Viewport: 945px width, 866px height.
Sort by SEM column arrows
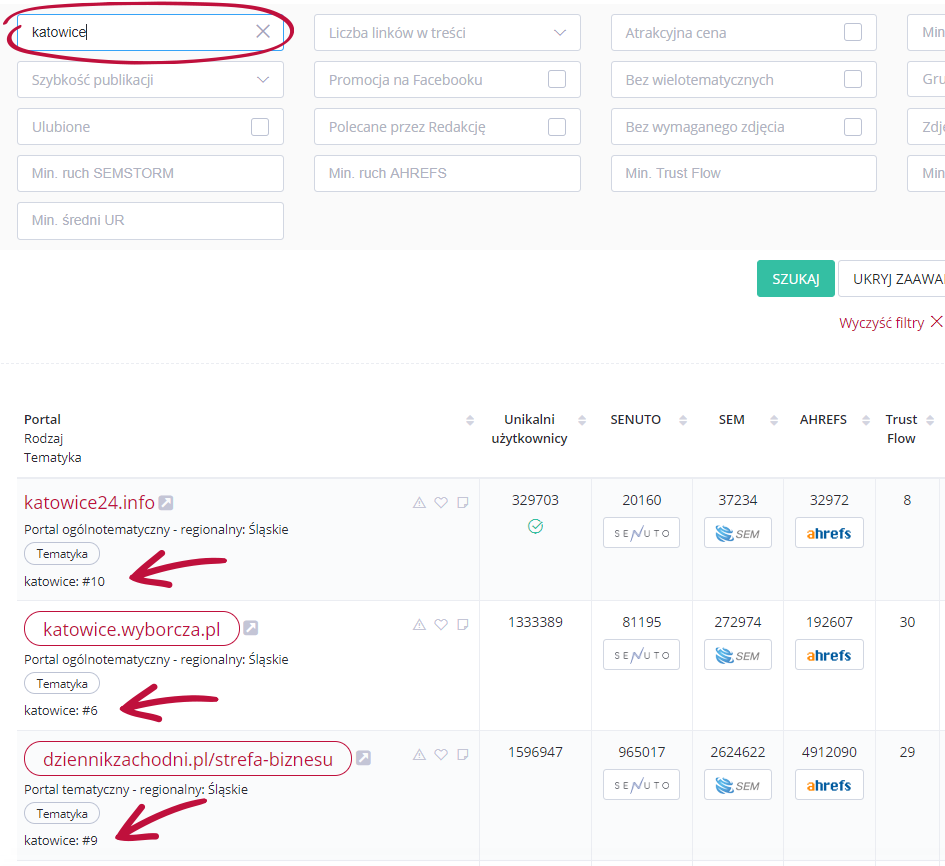pyautogui.click(x=774, y=420)
